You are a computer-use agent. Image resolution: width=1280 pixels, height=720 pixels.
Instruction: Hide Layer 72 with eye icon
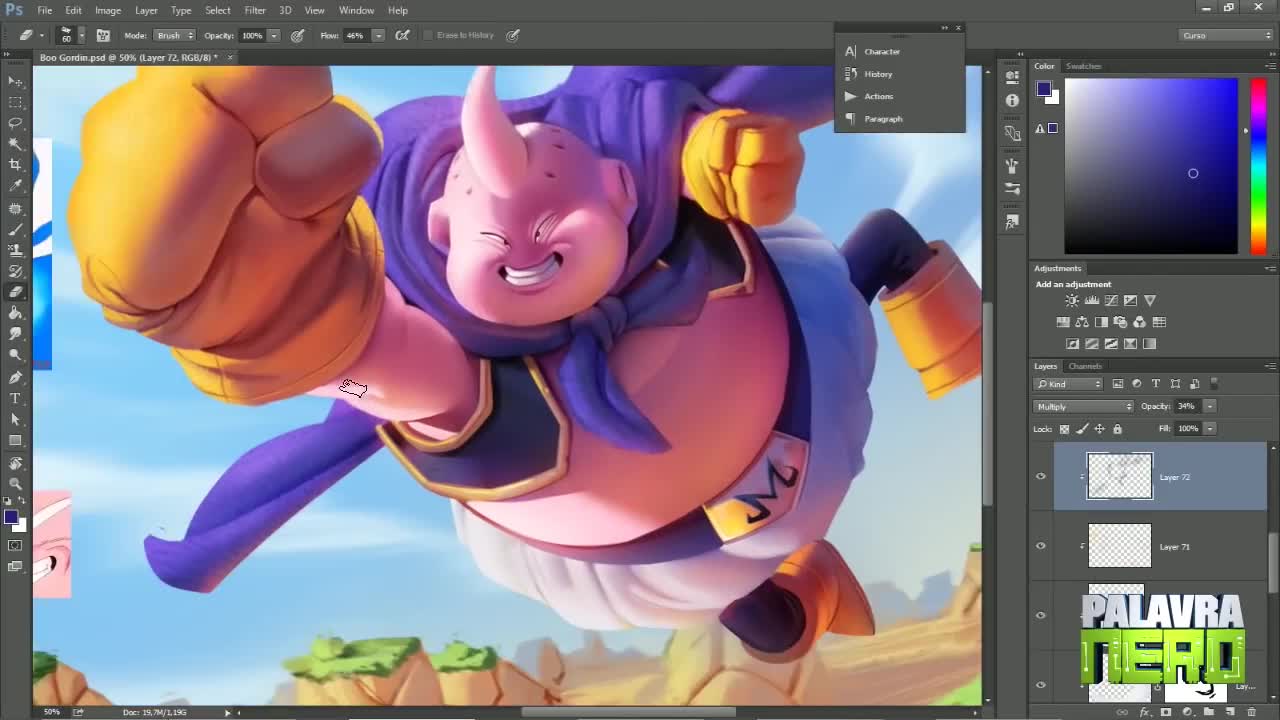[x=1040, y=477]
